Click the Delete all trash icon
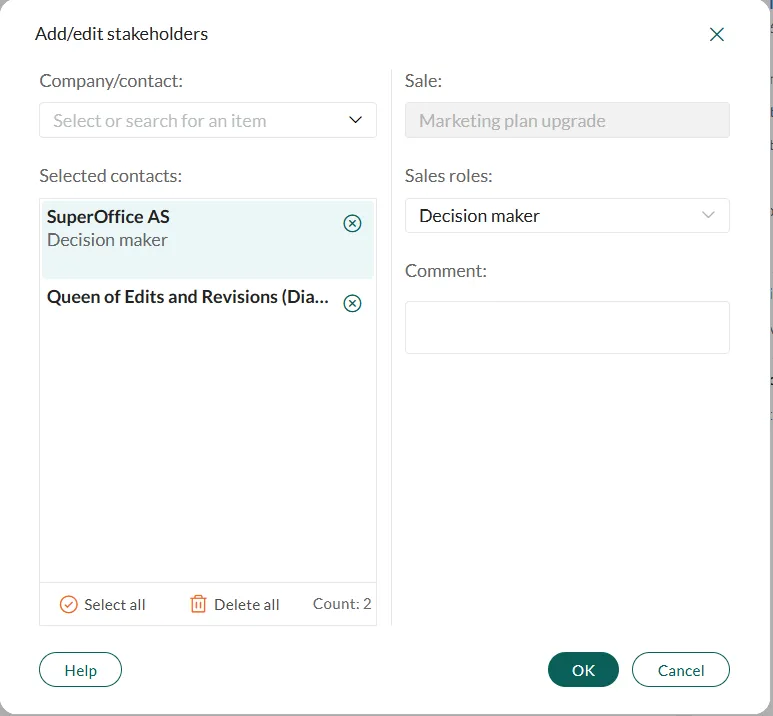Screen dimensions: 773x716 (198, 604)
